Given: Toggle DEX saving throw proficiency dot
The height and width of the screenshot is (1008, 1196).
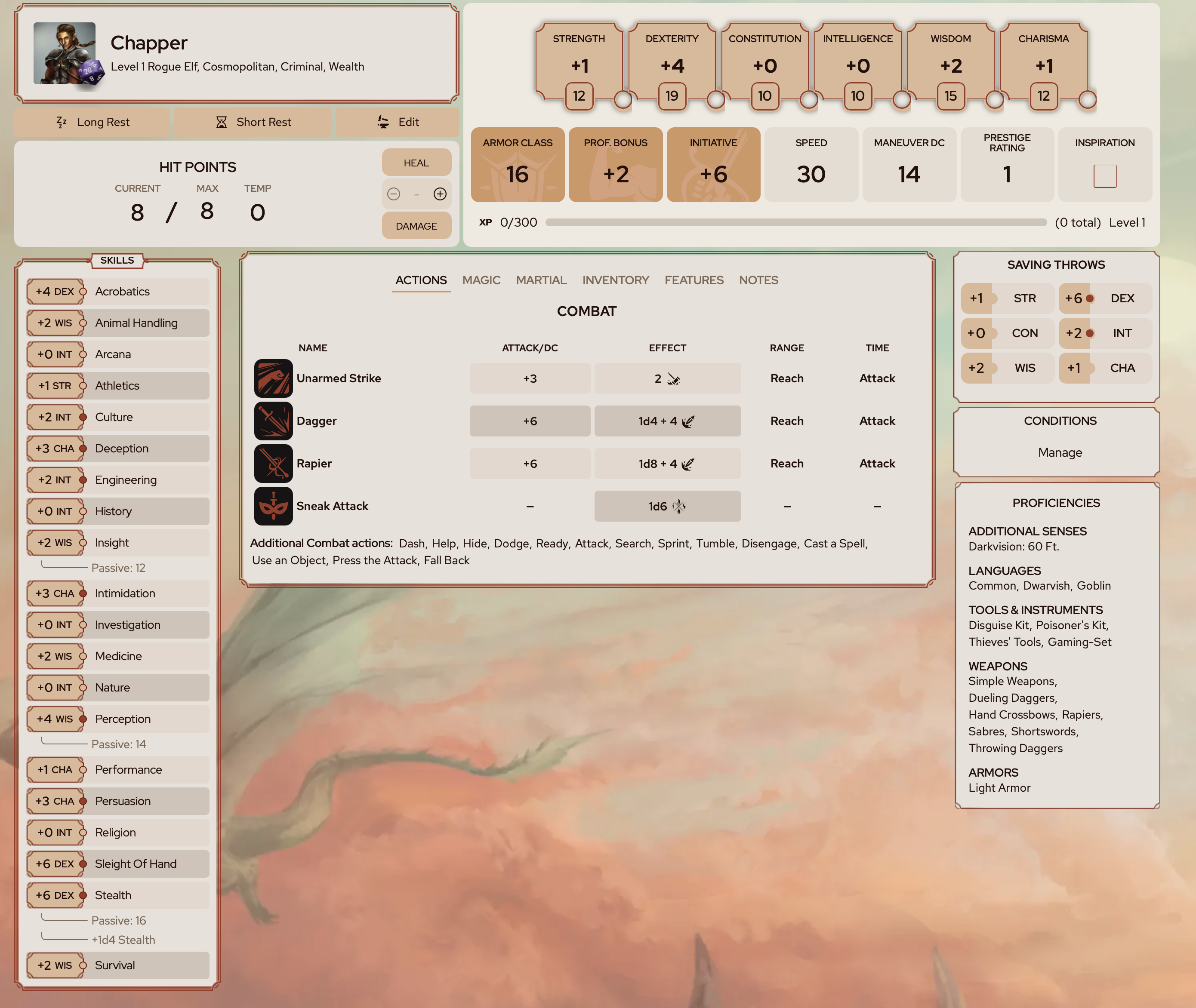Looking at the screenshot, I should pos(1090,298).
